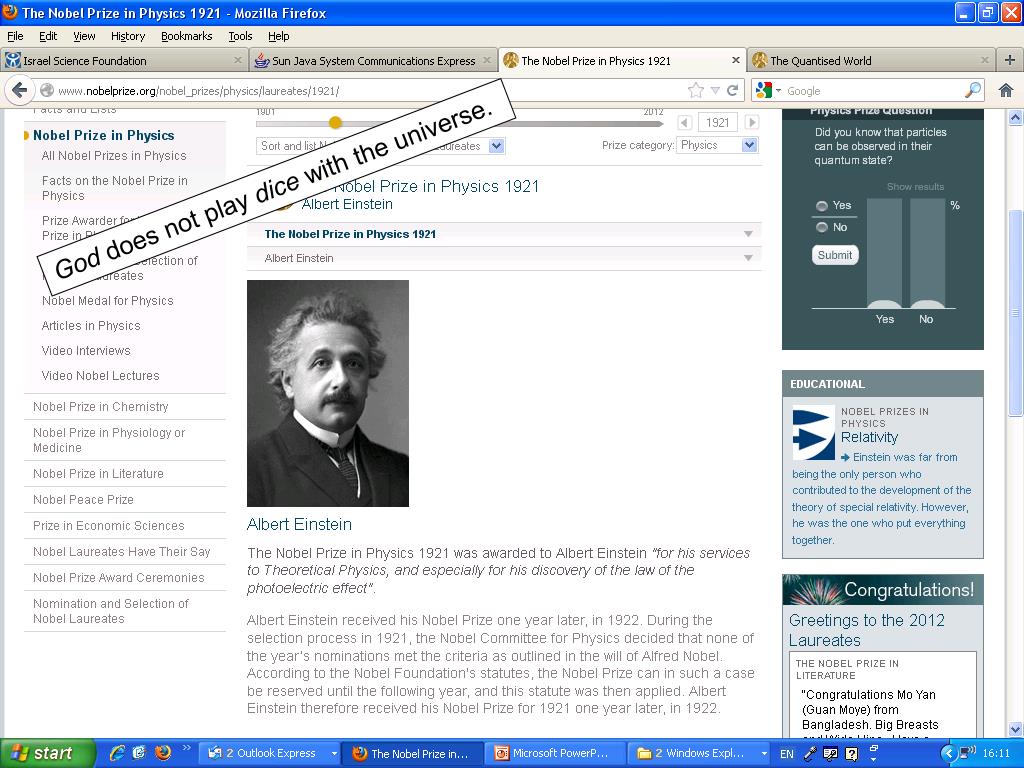Go to next year with right arrow
This screenshot has width=1024, height=768.
tap(752, 122)
